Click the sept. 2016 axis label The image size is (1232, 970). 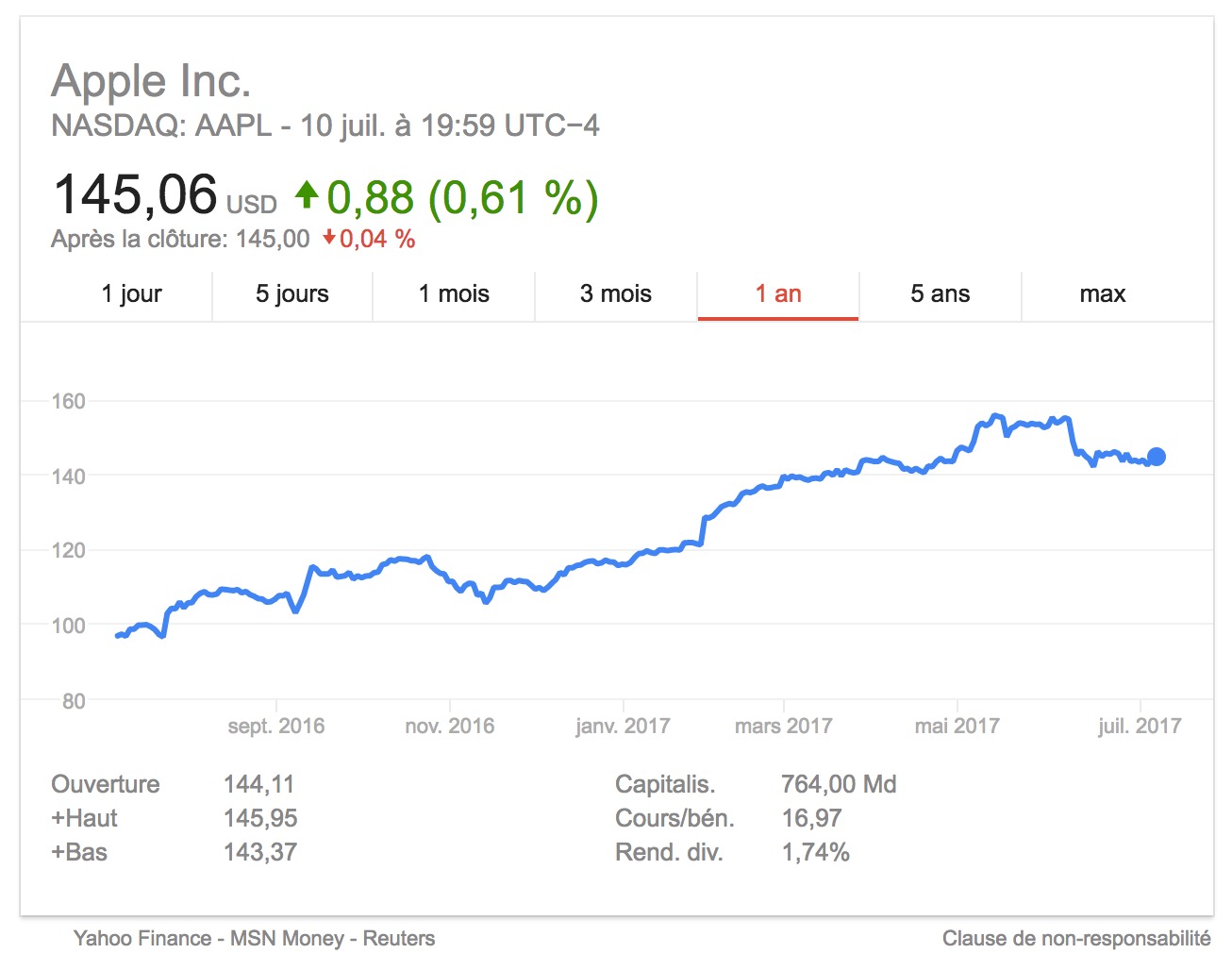point(275,726)
